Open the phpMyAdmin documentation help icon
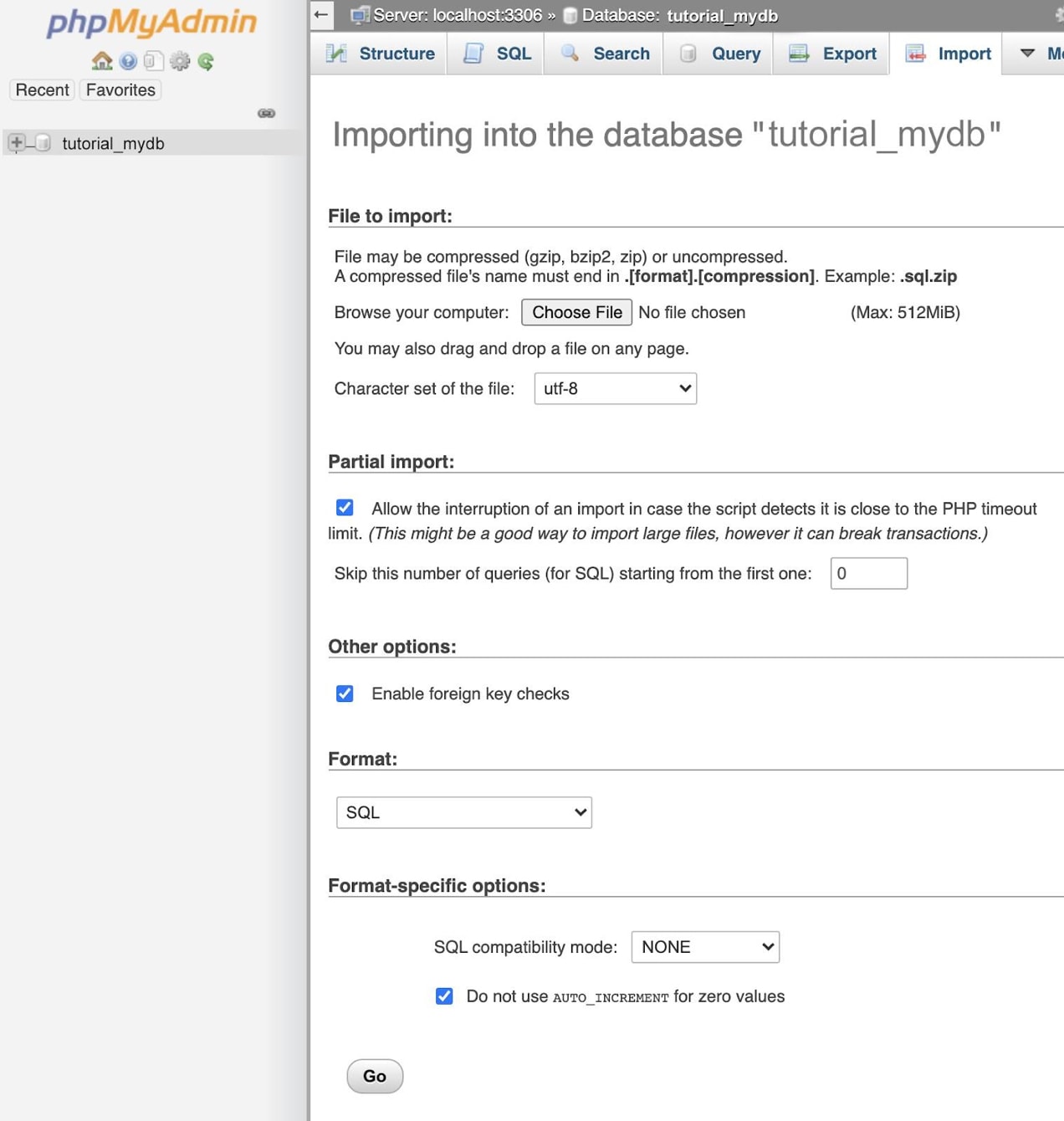 tap(127, 60)
